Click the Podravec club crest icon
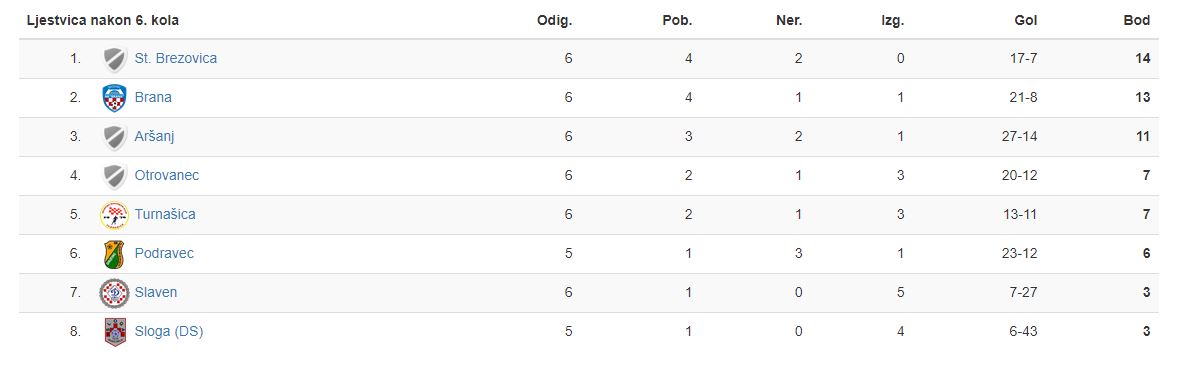Viewport: 1193px width, 368px height. click(115, 254)
